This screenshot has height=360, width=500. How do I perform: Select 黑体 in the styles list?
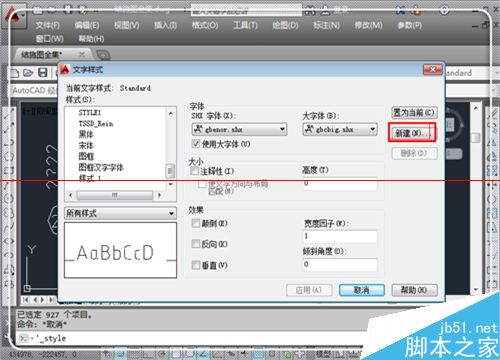coord(86,135)
